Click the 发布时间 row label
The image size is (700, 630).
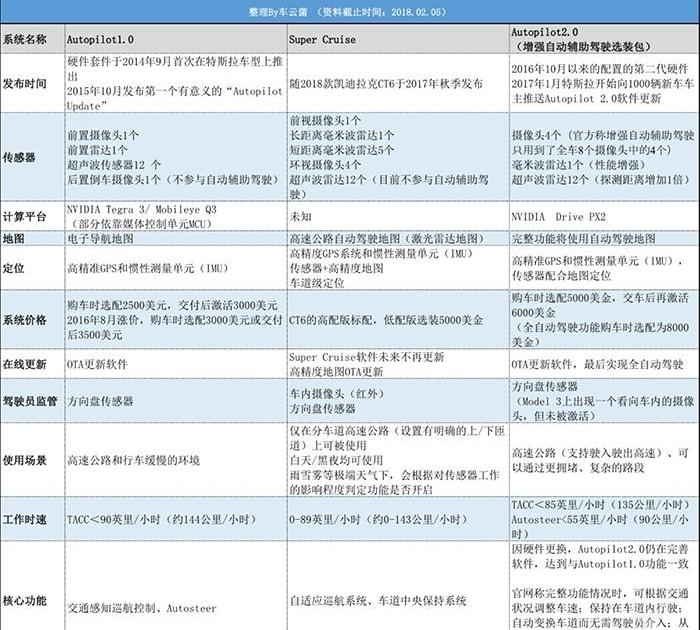click(x=26, y=84)
